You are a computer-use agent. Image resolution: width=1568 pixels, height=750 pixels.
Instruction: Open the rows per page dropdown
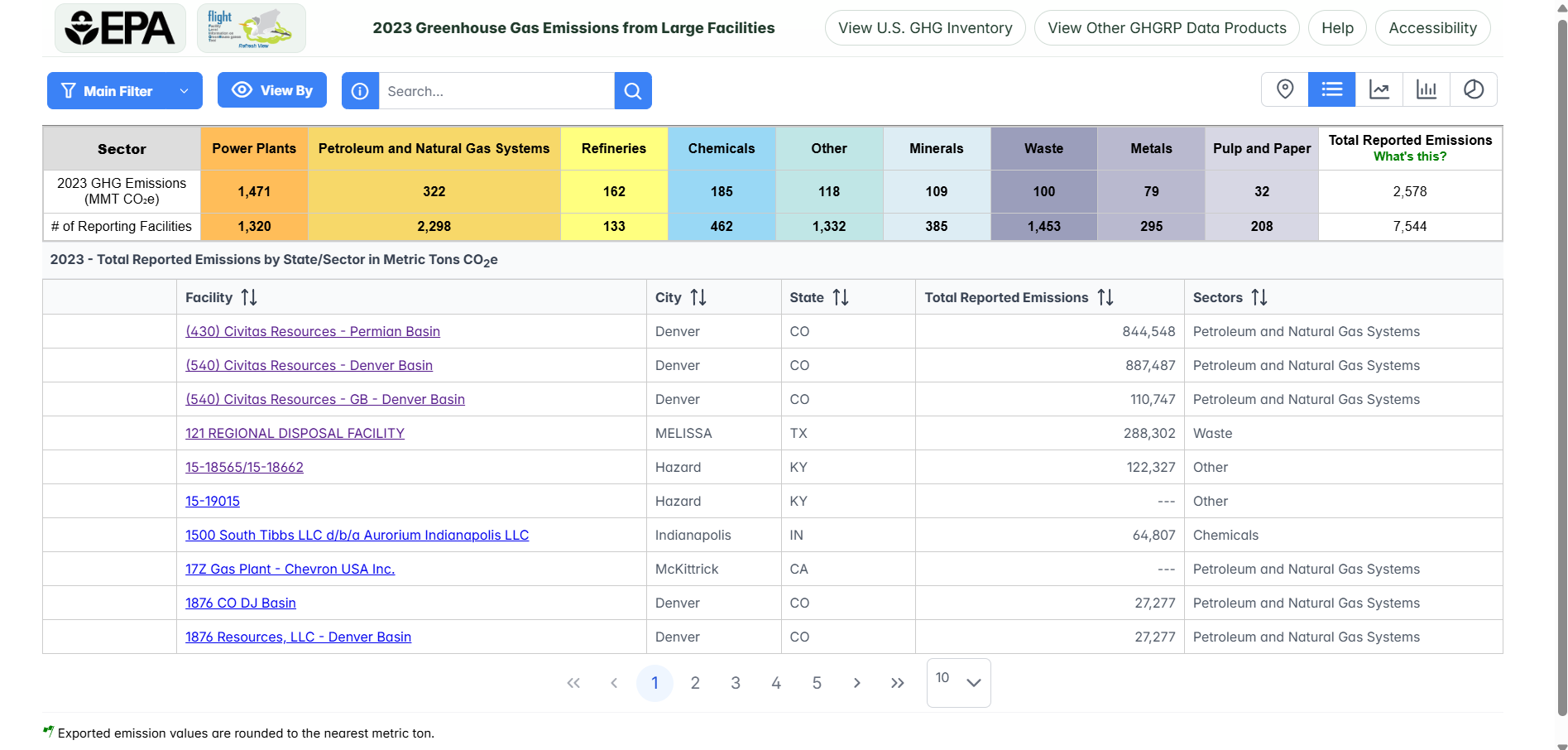(958, 682)
